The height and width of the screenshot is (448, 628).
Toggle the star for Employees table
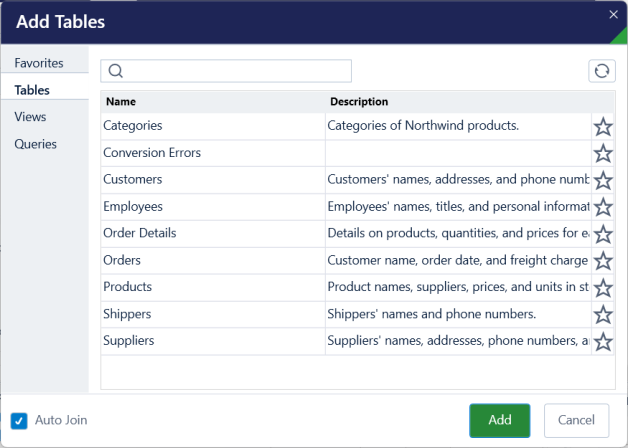click(603, 207)
